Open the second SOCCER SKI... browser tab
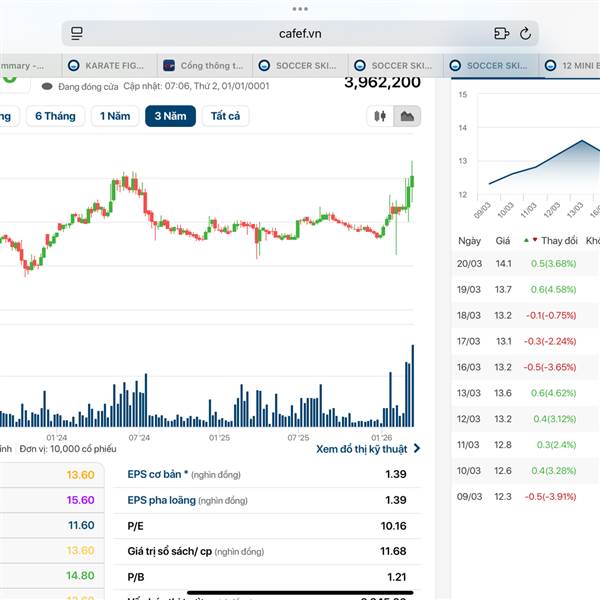The image size is (600, 600). pyautogui.click(x=396, y=65)
